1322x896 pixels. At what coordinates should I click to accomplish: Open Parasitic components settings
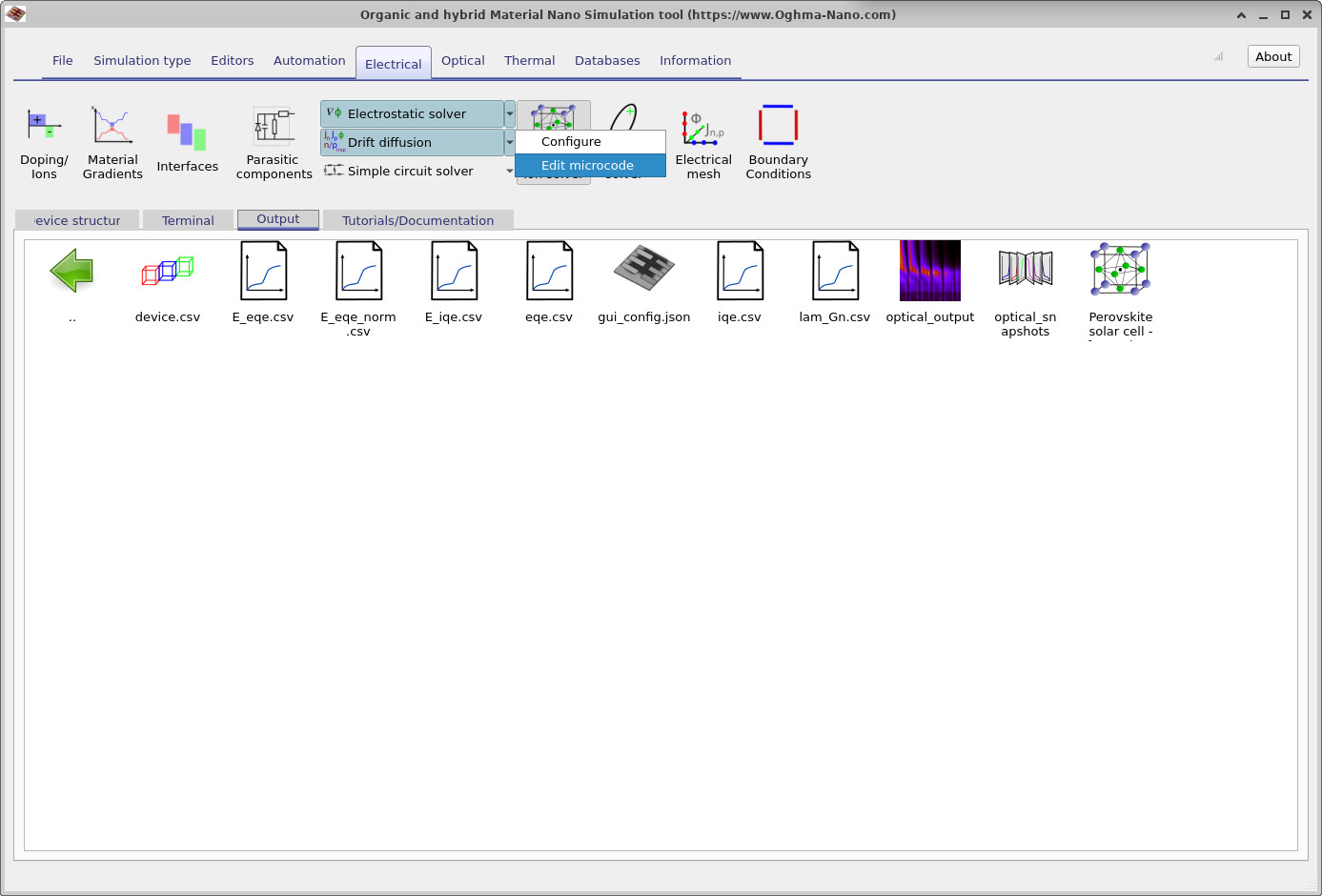coord(274,142)
